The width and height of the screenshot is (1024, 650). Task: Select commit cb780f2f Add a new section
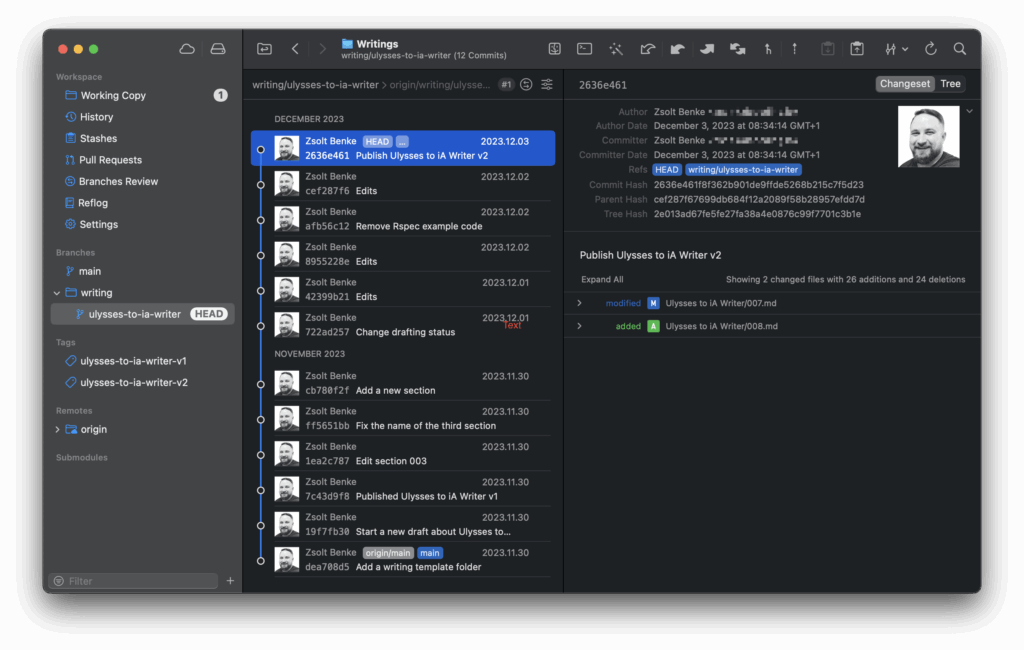tap(403, 383)
